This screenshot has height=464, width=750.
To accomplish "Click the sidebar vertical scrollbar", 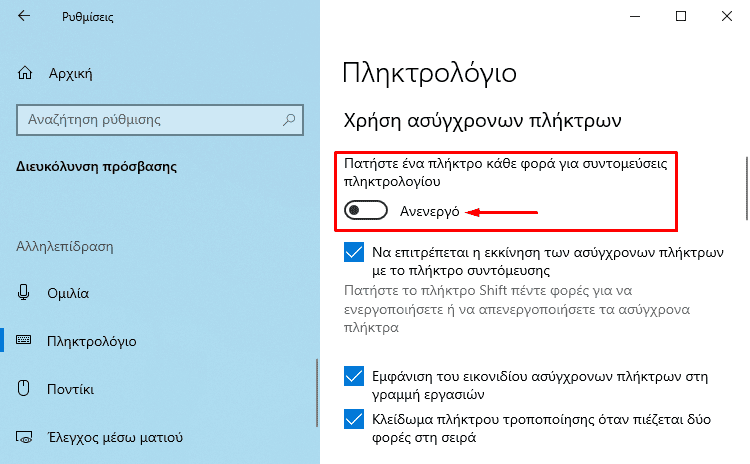I will pos(317,393).
